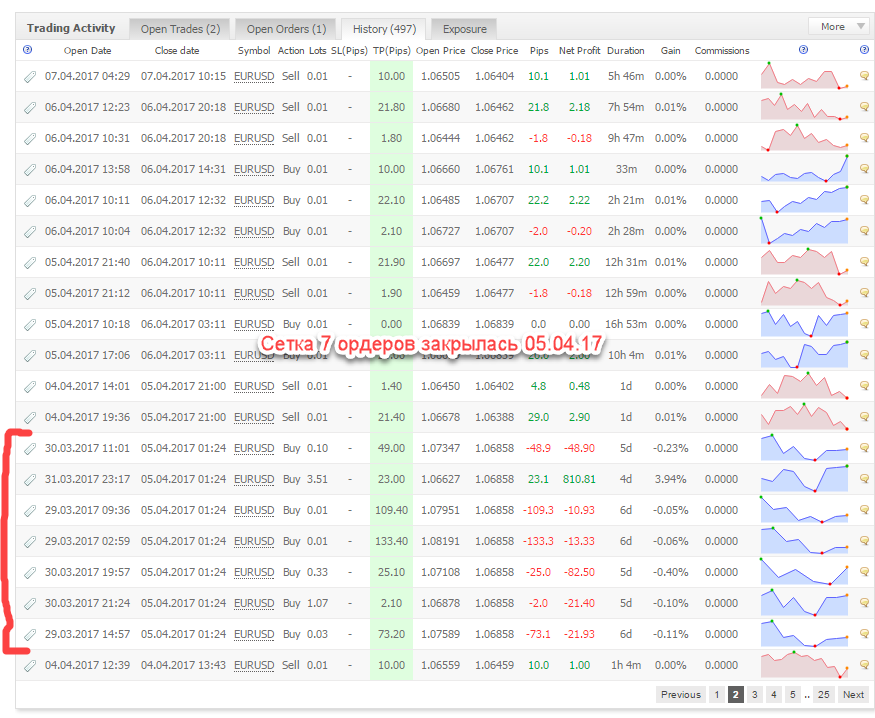Viewport: 875px width, 718px height.
Task: Switch to the Open Trades (2) tab
Action: point(180,29)
